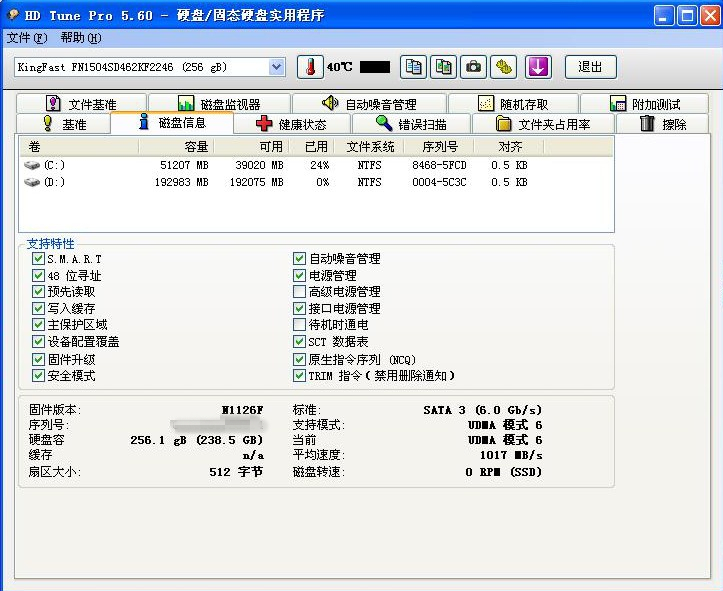Toggle the 原生指令序列 (NCQ) checkbox
Image resolution: width=723 pixels, height=591 pixels.
[x=299, y=359]
